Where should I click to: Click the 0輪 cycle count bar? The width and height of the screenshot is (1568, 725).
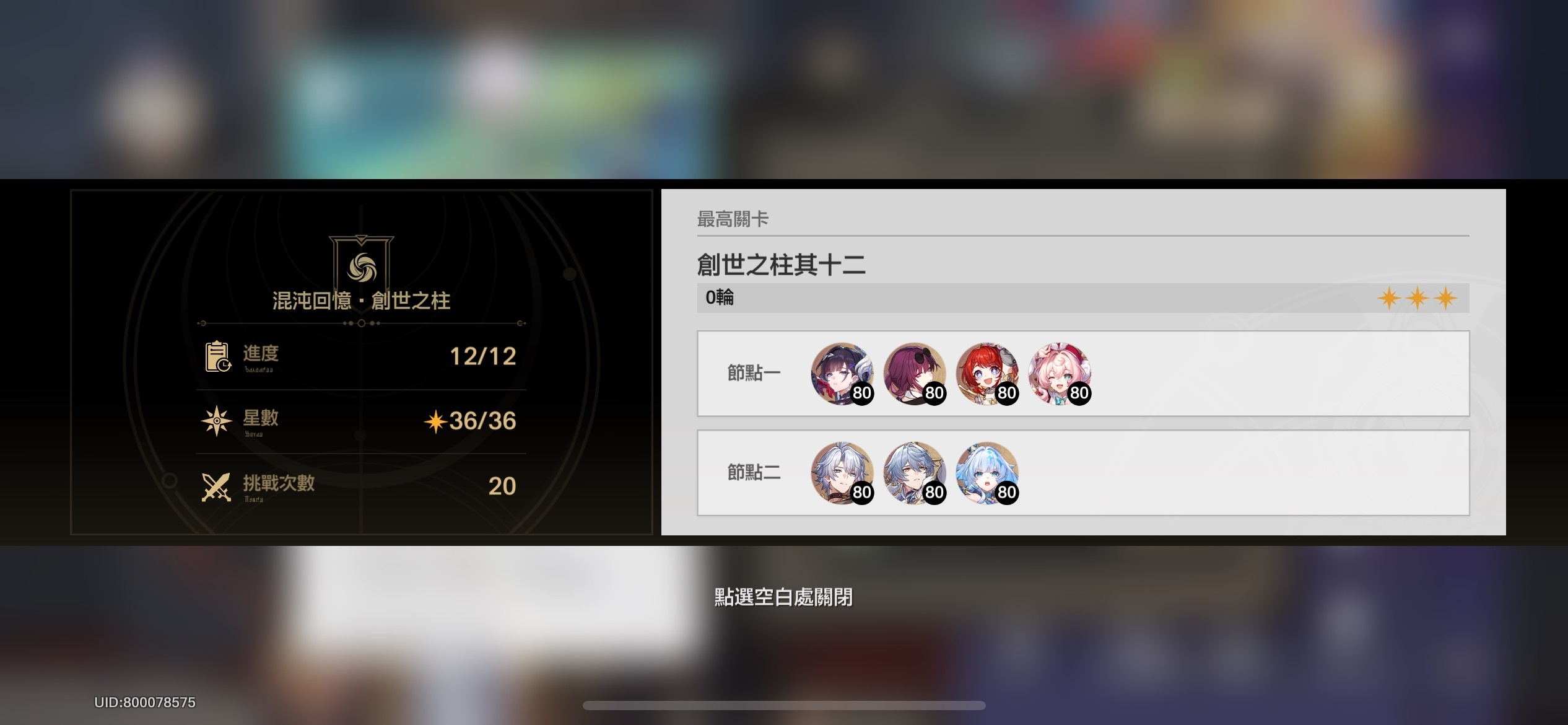click(1083, 298)
